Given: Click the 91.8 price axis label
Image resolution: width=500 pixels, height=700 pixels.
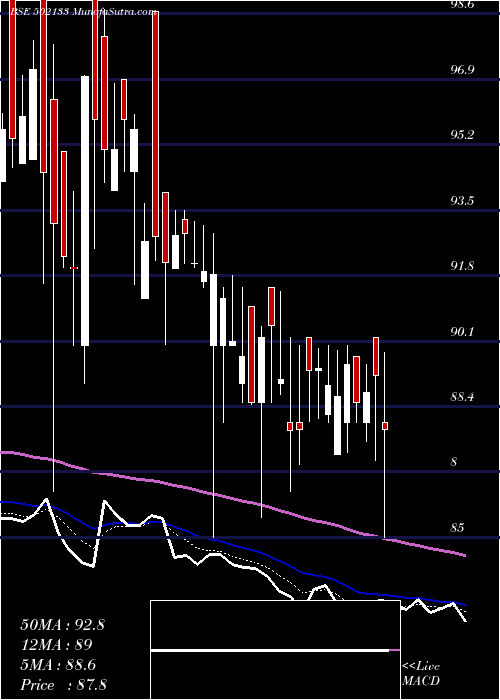Looking at the screenshot, I should pyautogui.click(x=463, y=266).
